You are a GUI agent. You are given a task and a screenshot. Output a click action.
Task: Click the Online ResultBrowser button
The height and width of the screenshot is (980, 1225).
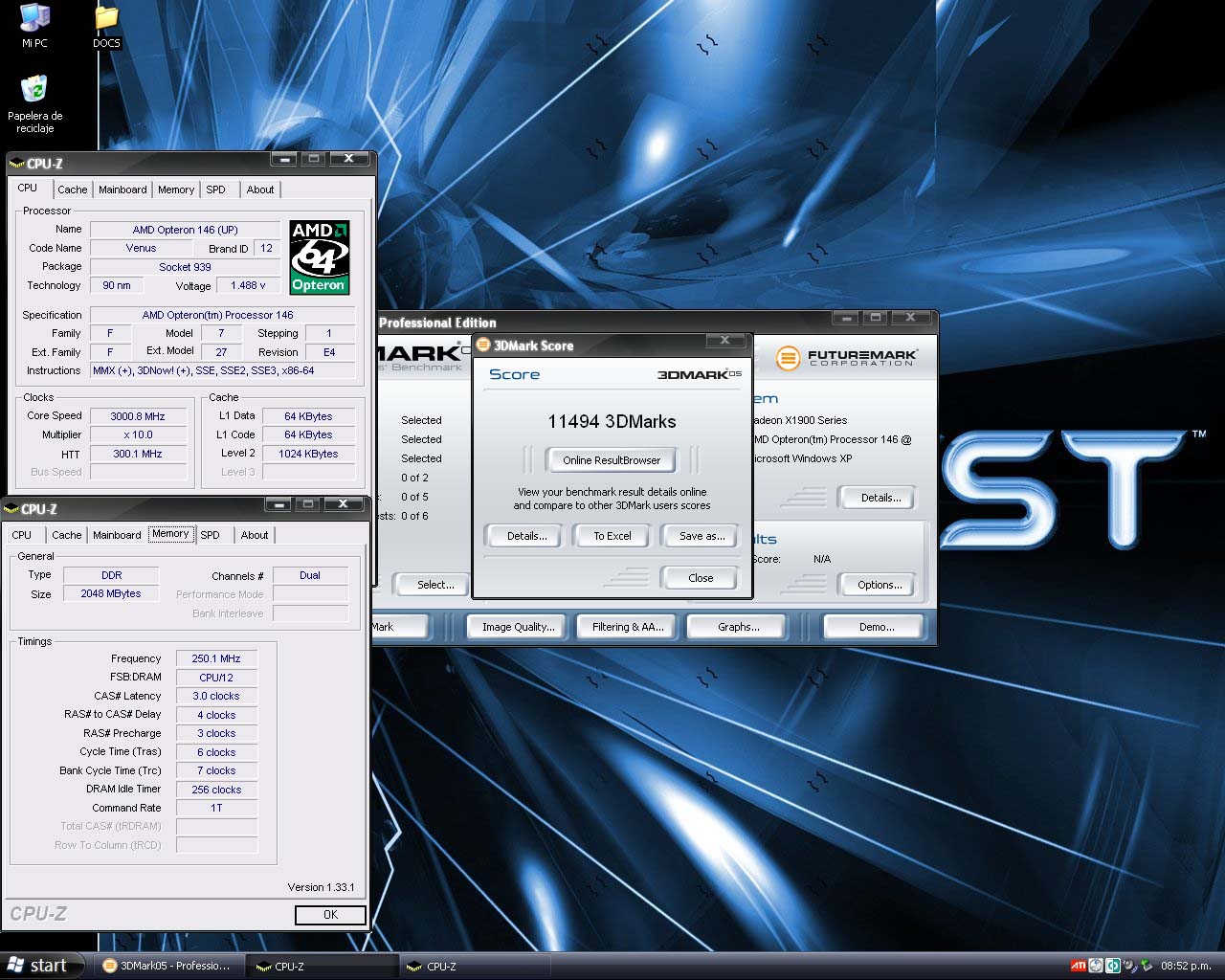click(612, 460)
